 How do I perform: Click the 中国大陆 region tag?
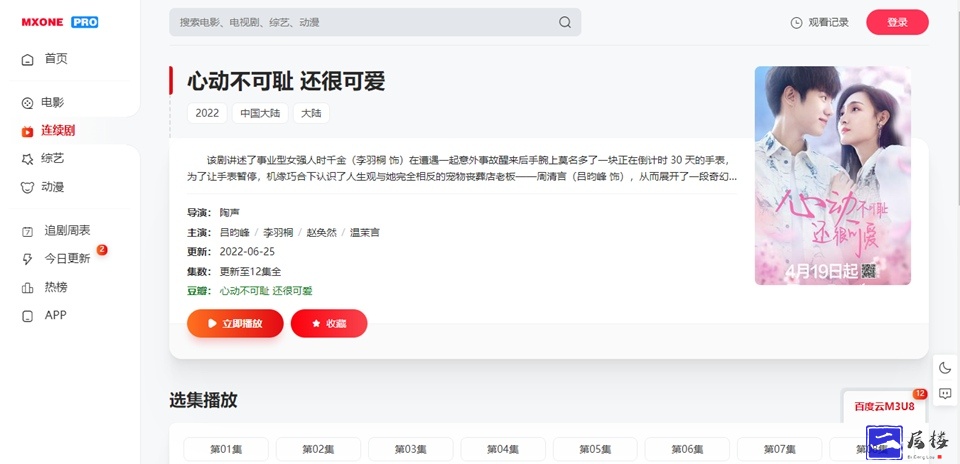pyautogui.click(x=260, y=113)
